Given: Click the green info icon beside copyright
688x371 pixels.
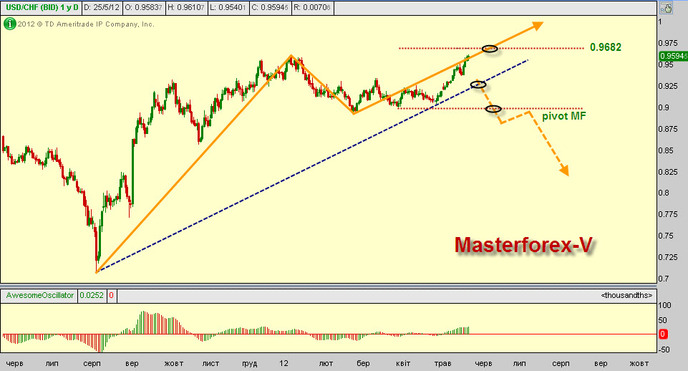Looking at the screenshot, I should 9,24.
